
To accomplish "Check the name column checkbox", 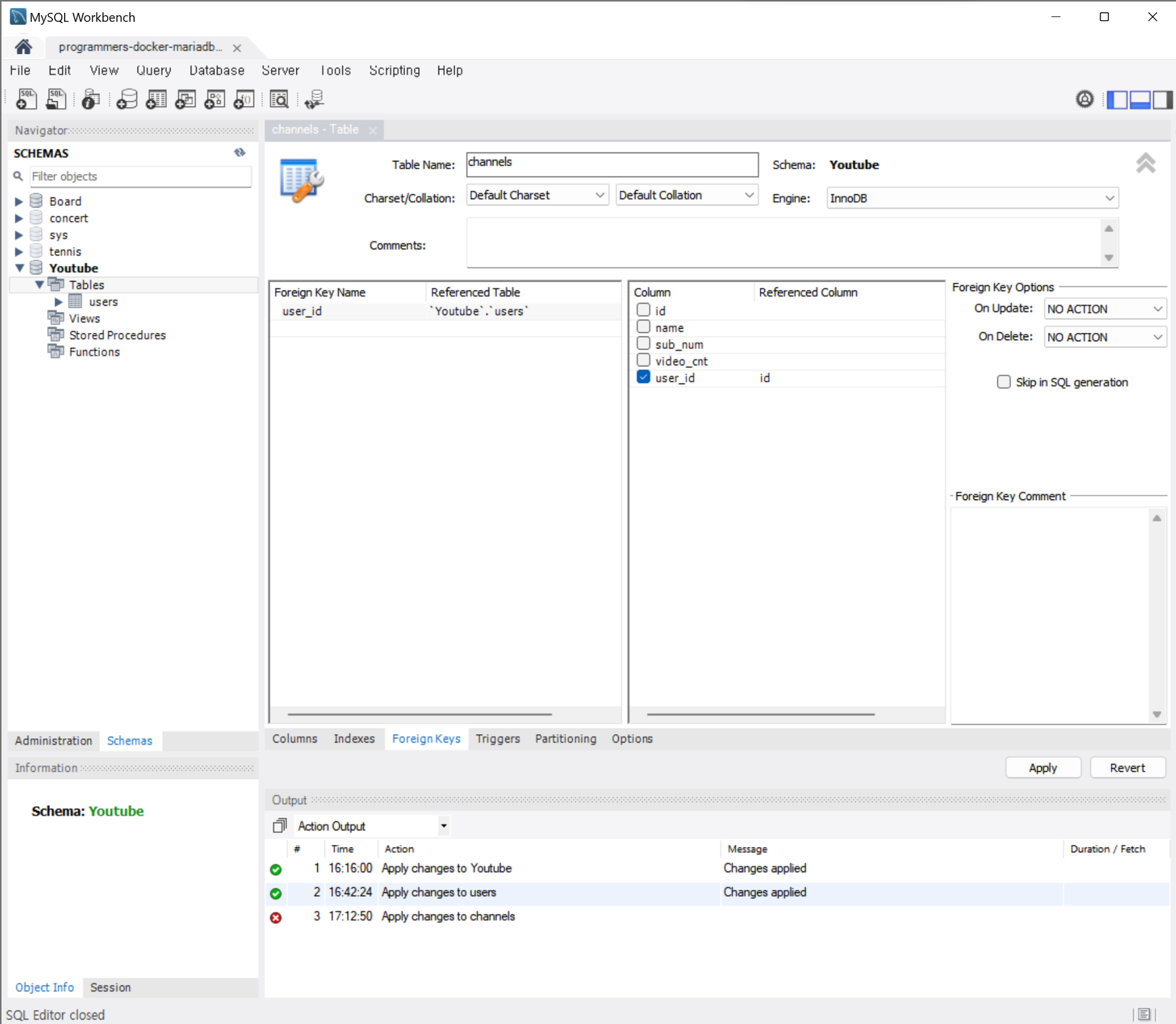I will point(644,326).
